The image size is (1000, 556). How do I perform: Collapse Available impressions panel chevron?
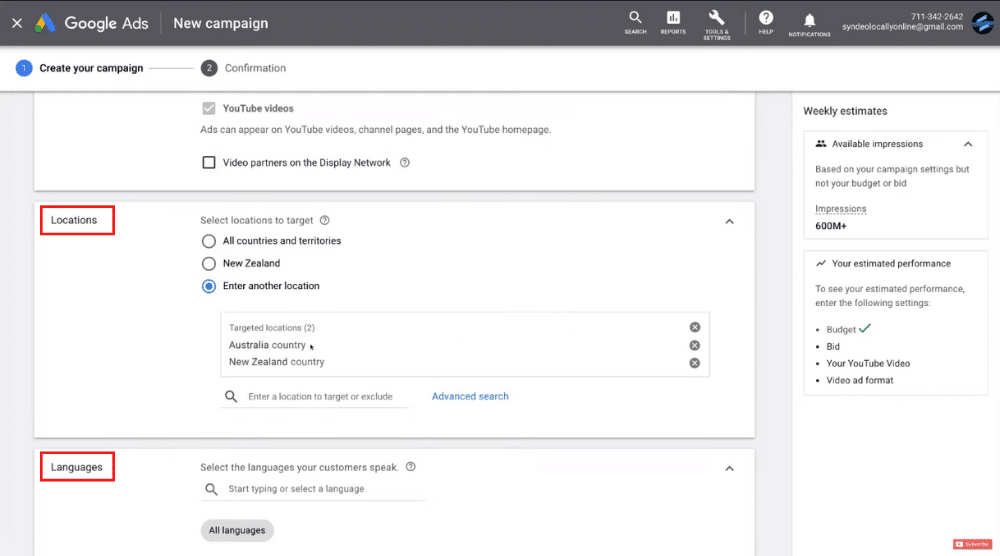point(968,144)
